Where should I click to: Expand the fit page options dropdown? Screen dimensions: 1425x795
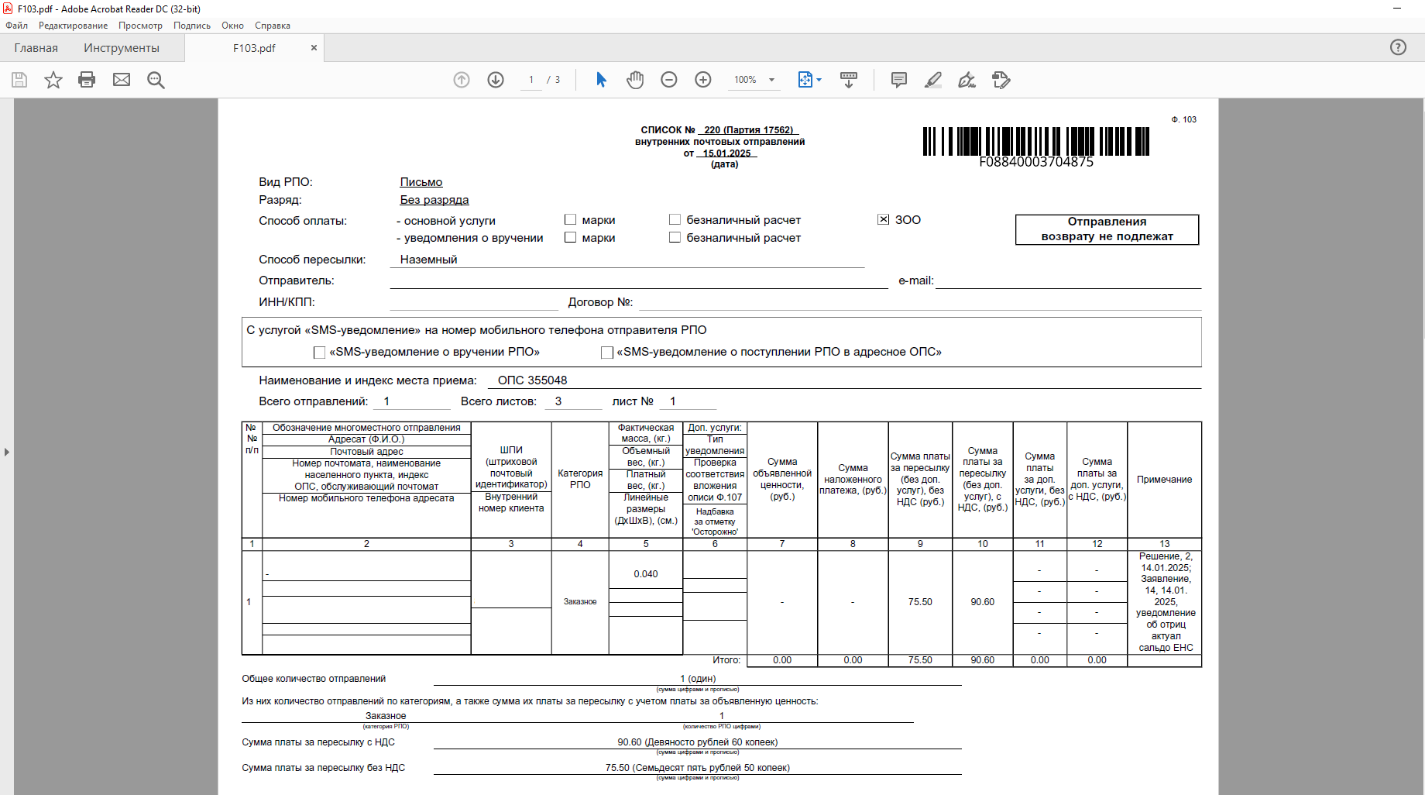tap(819, 80)
